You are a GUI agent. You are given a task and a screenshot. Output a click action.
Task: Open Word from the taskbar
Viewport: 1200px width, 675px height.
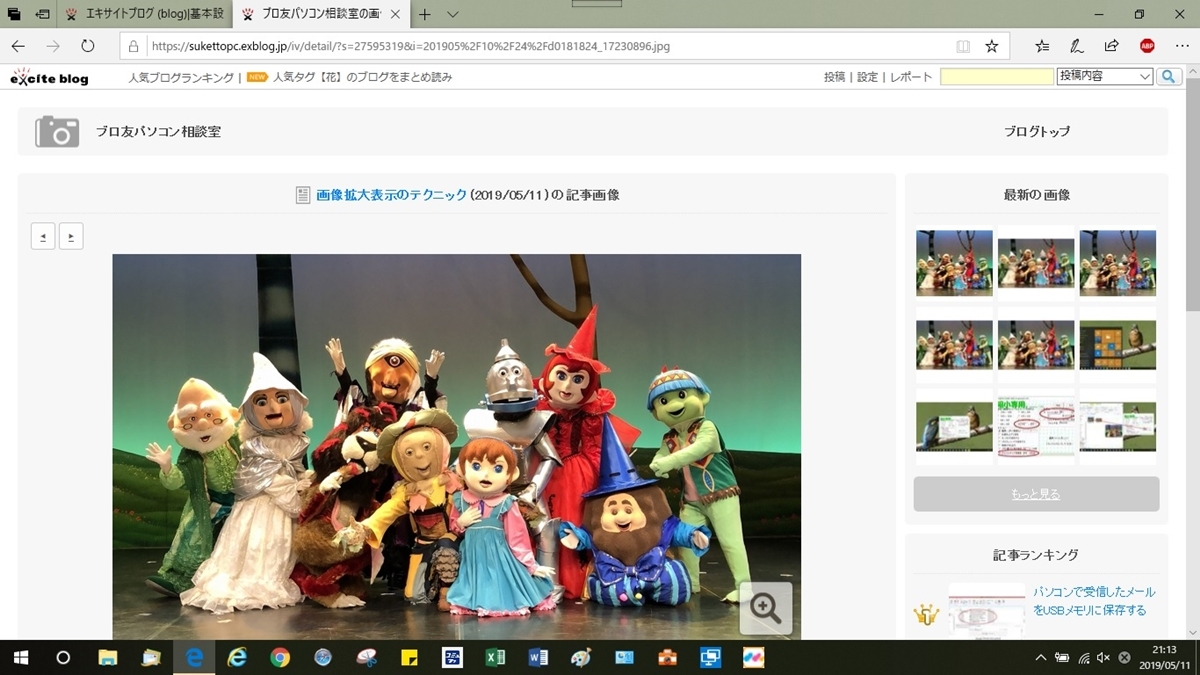(x=538, y=658)
